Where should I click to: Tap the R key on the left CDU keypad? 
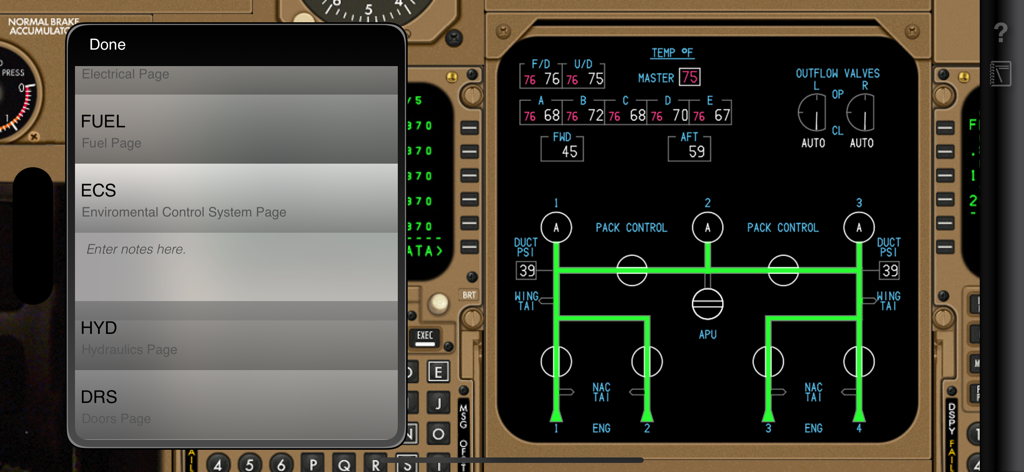pyautogui.click(x=376, y=464)
